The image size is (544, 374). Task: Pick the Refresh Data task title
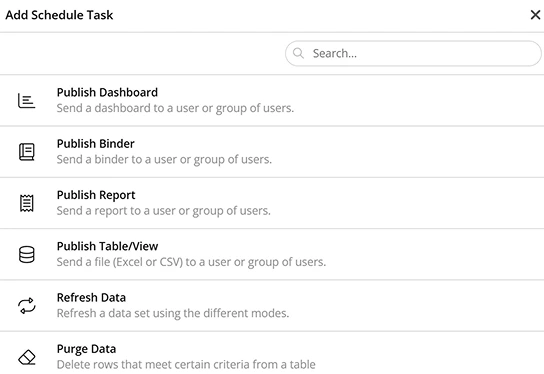click(x=91, y=298)
